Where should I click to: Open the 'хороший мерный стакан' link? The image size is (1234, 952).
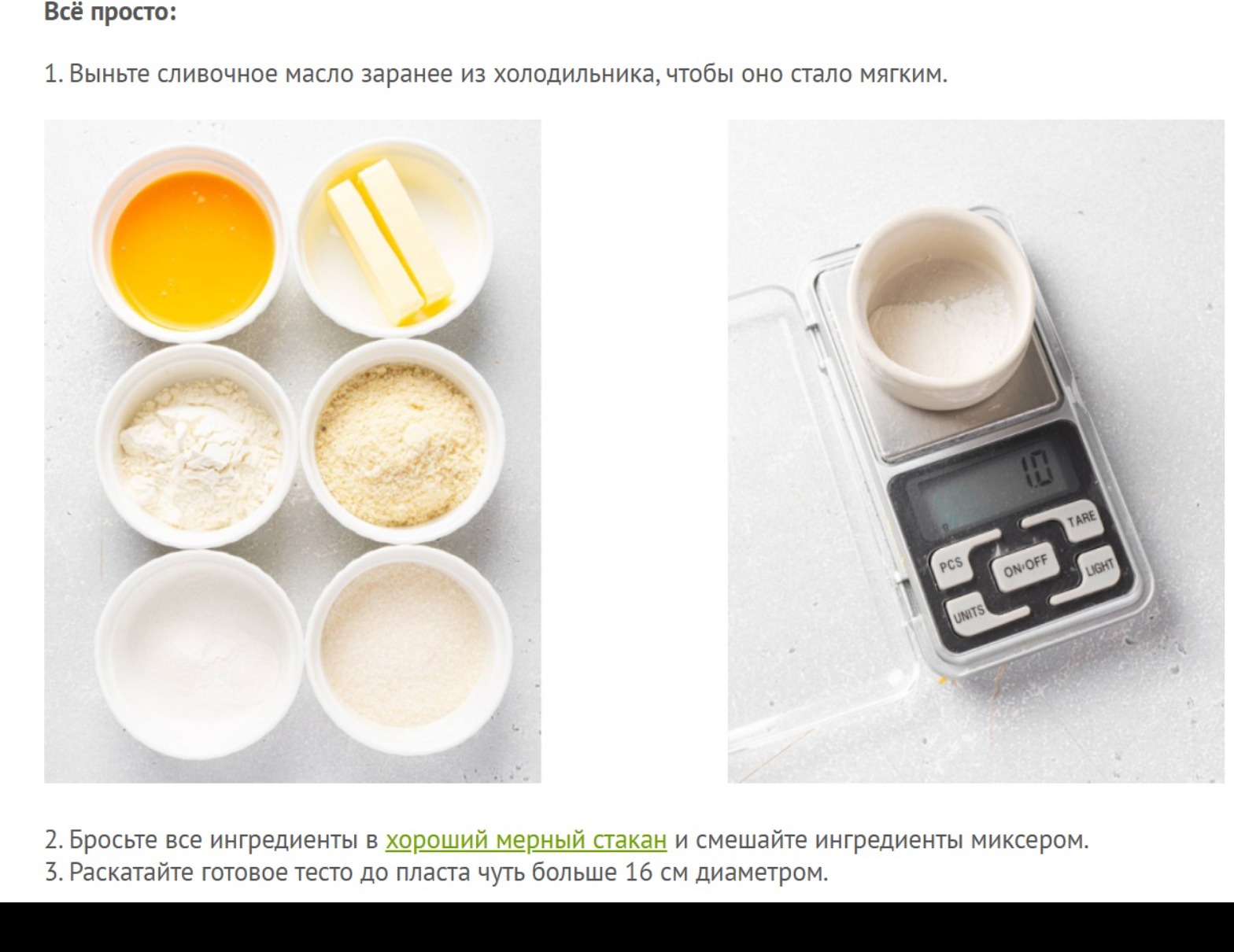(526, 839)
